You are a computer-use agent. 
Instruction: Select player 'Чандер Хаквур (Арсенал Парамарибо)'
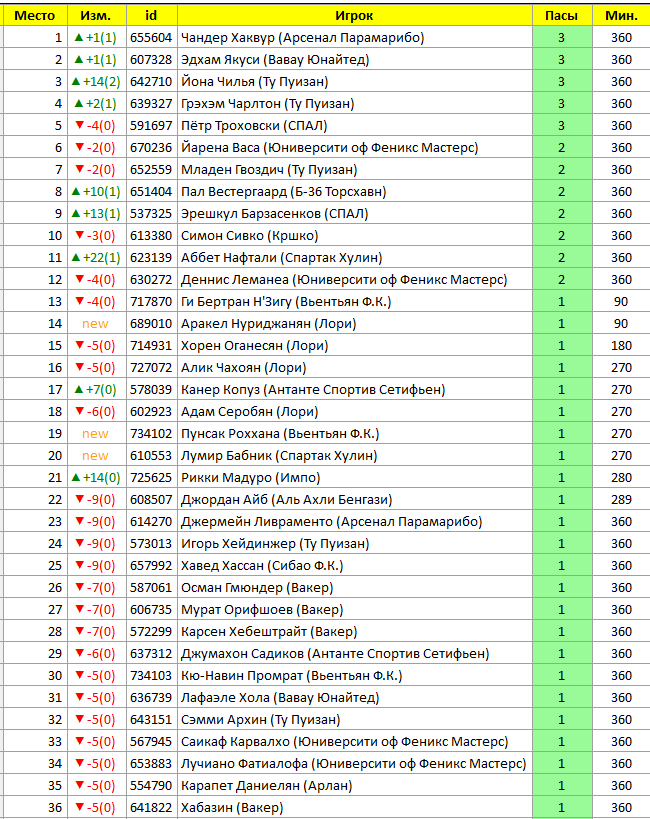(x=303, y=38)
